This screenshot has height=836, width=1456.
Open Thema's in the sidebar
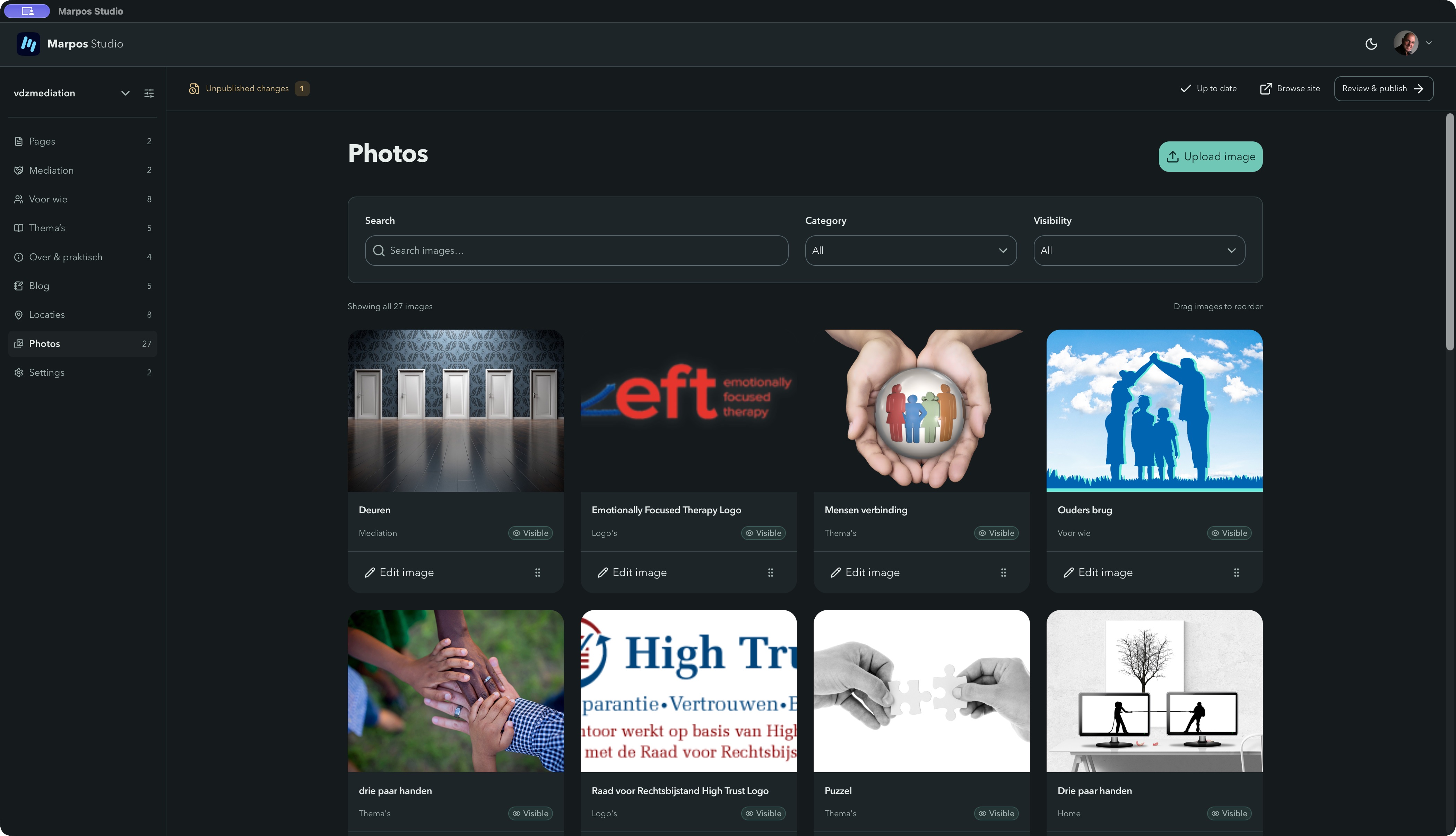coord(83,228)
